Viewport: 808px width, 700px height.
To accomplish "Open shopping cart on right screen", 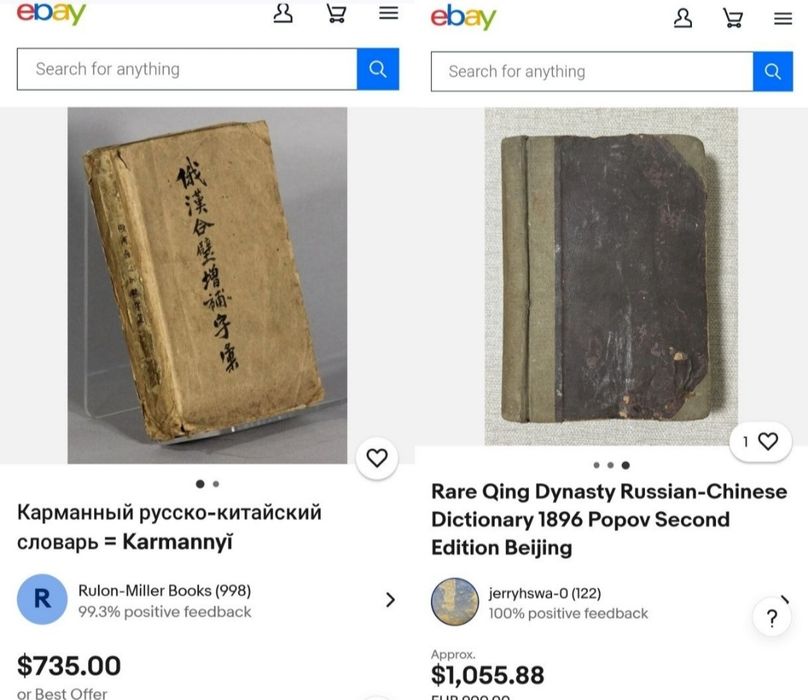I will [733, 19].
